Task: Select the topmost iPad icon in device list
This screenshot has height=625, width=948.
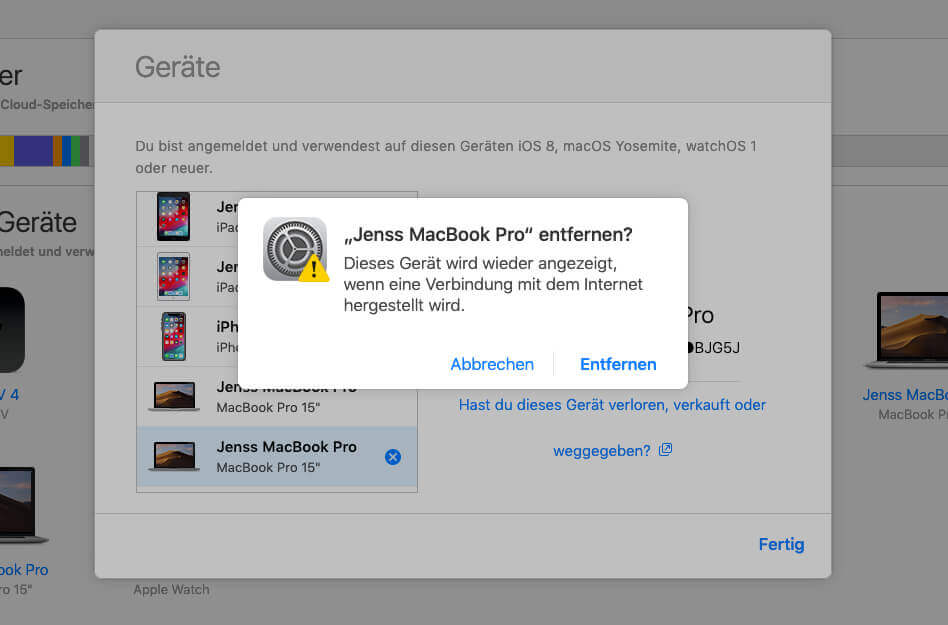Action: coord(173,217)
